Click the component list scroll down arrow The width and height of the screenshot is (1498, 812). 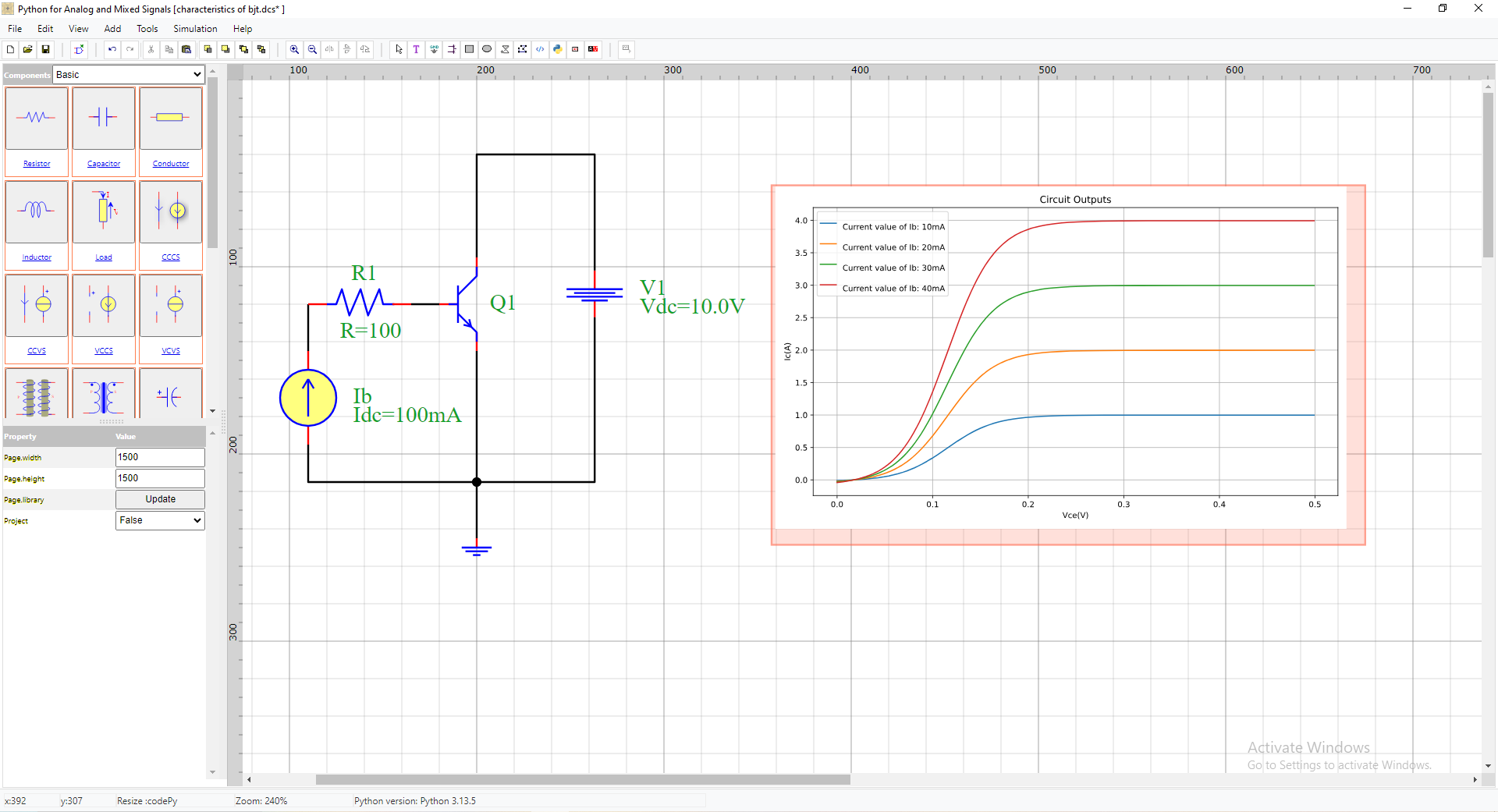212,411
